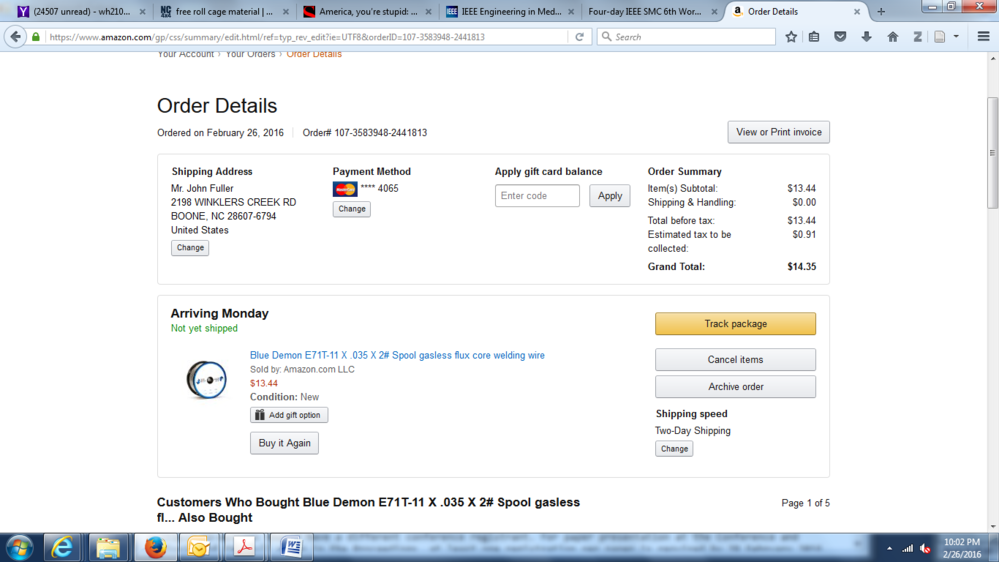Click the page document toolbar icon
The width and height of the screenshot is (999, 562).
pyautogui.click(x=940, y=37)
